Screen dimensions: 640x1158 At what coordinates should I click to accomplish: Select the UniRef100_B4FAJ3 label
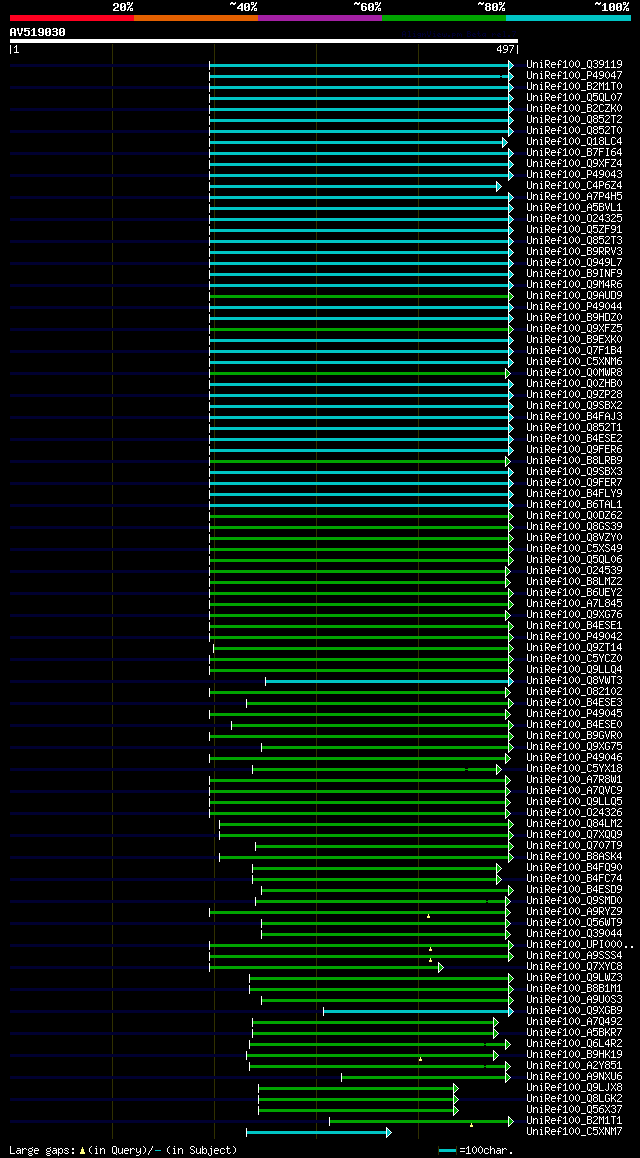574,417
